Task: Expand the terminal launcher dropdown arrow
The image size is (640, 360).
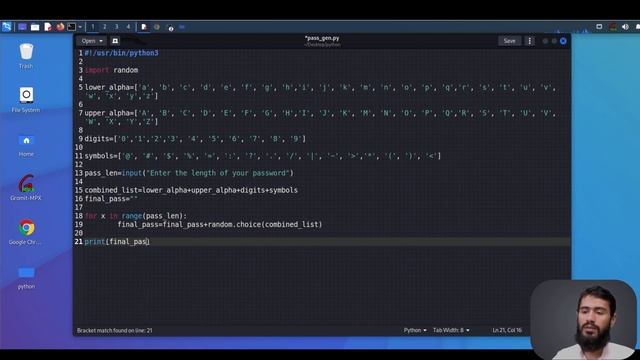Action: point(80,27)
